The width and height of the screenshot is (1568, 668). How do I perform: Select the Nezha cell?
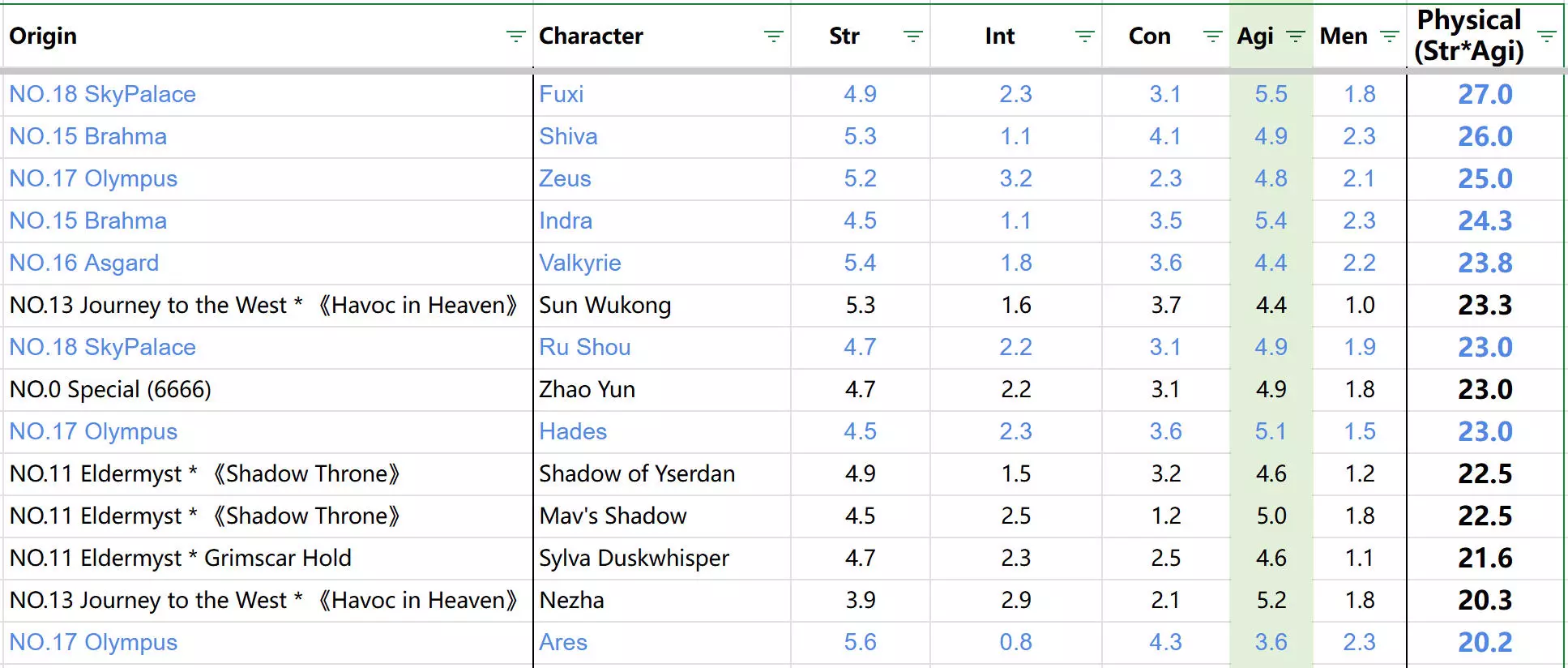point(571,600)
